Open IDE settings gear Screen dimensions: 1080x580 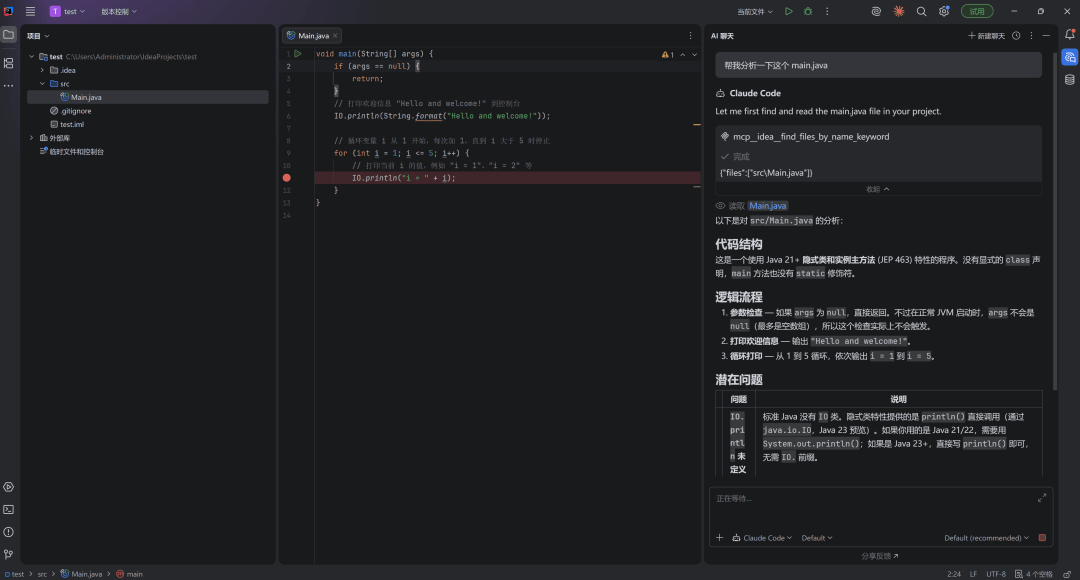944,11
